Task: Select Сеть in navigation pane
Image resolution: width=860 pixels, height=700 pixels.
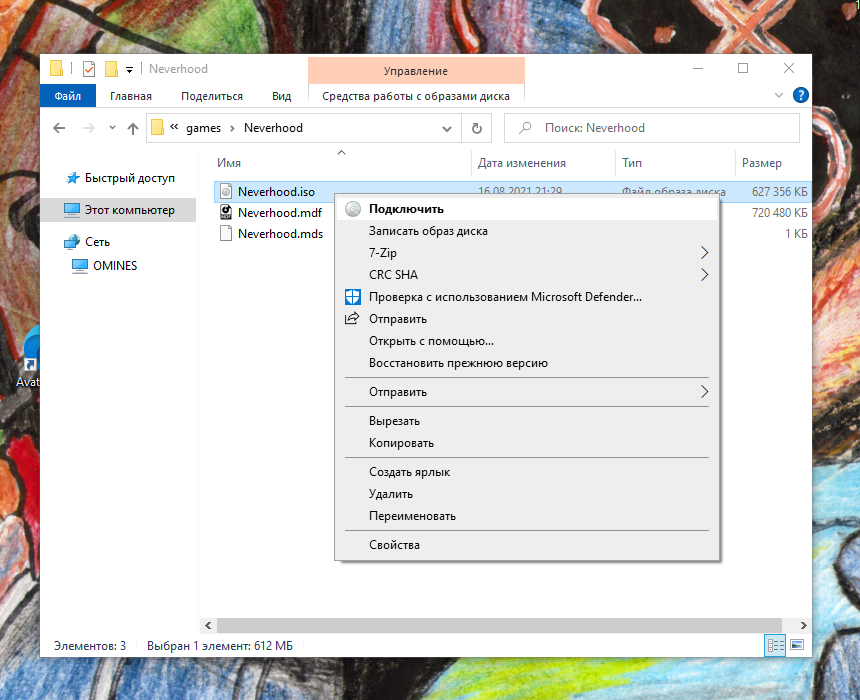Action: pyautogui.click(x=97, y=241)
